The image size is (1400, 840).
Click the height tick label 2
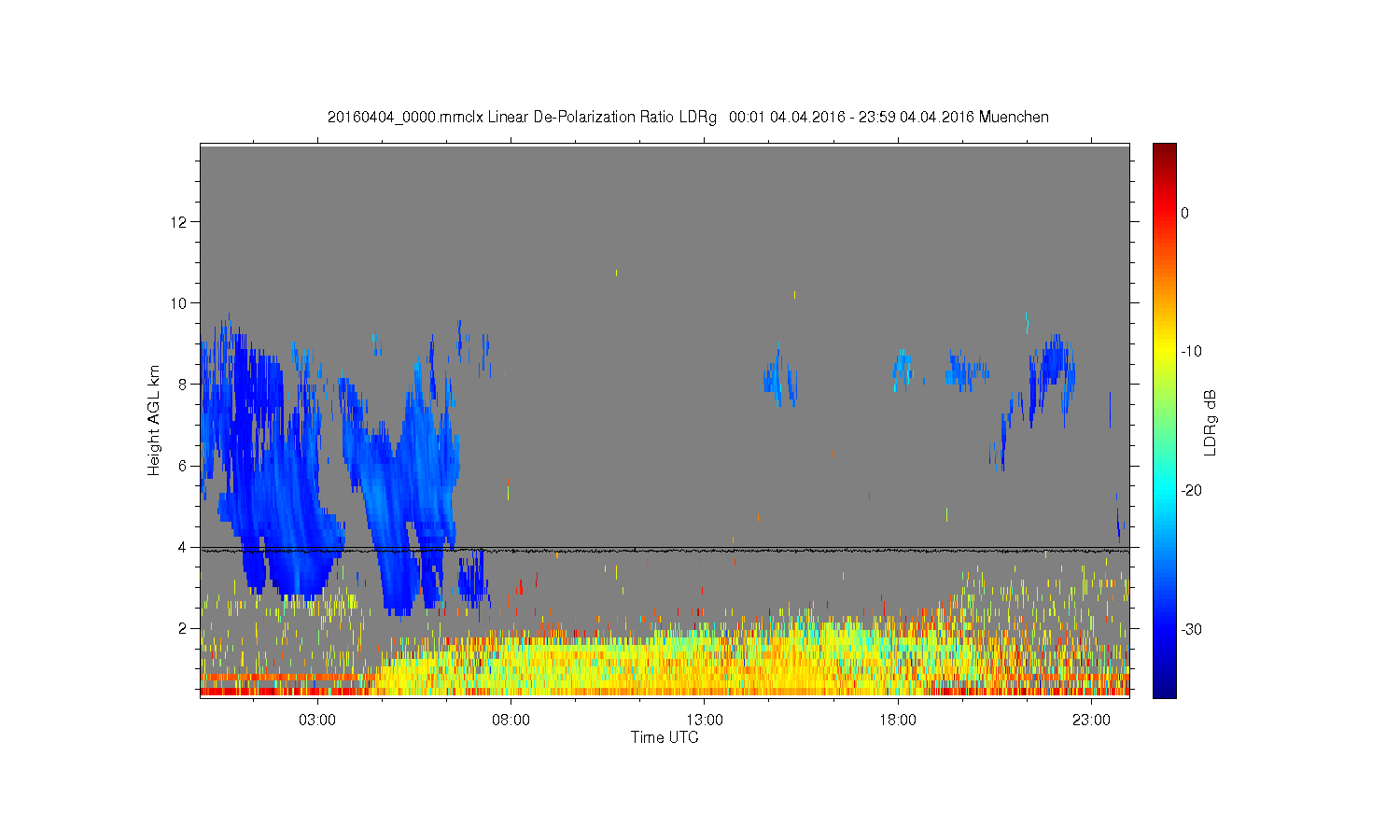(184, 628)
